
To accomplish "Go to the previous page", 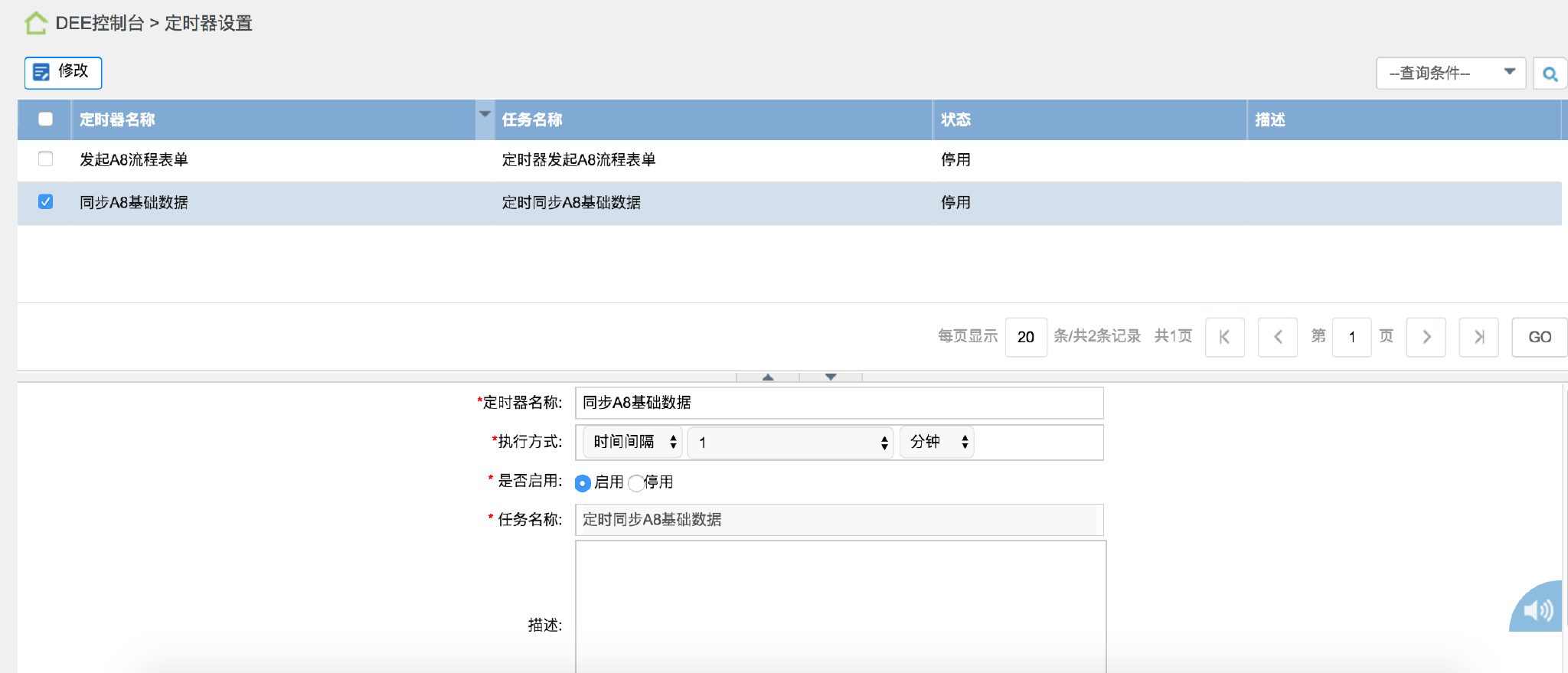I will [x=1277, y=337].
